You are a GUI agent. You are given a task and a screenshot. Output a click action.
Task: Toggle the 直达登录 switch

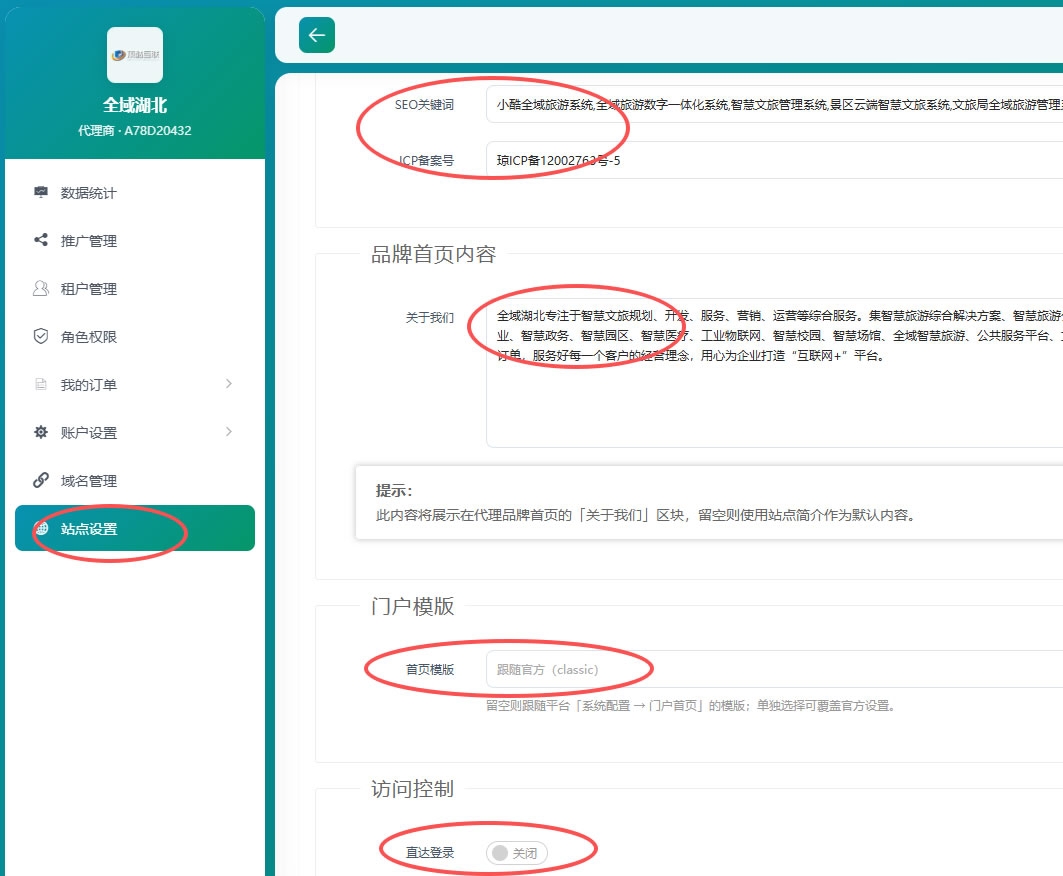(x=517, y=853)
